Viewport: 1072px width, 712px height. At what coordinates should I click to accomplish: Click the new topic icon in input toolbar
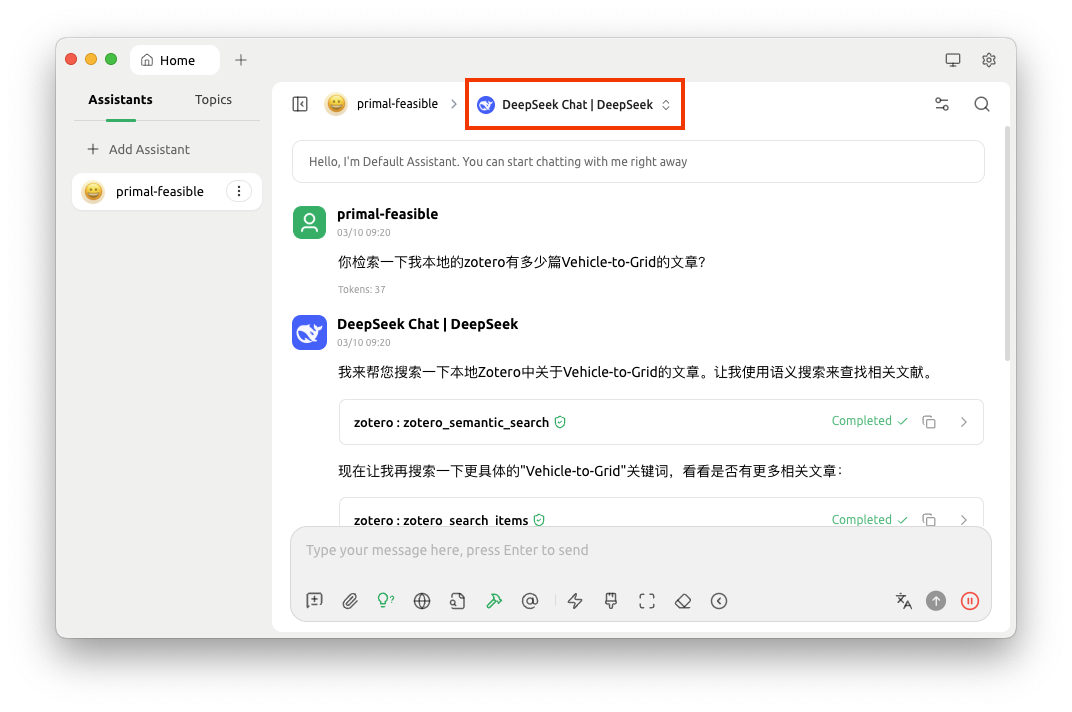pos(314,601)
